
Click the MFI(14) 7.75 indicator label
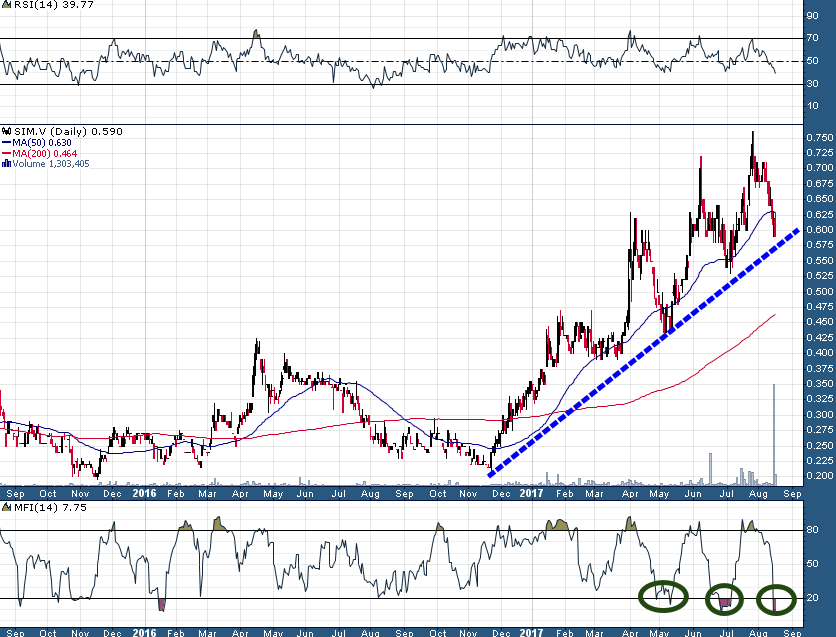pos(50,507)
